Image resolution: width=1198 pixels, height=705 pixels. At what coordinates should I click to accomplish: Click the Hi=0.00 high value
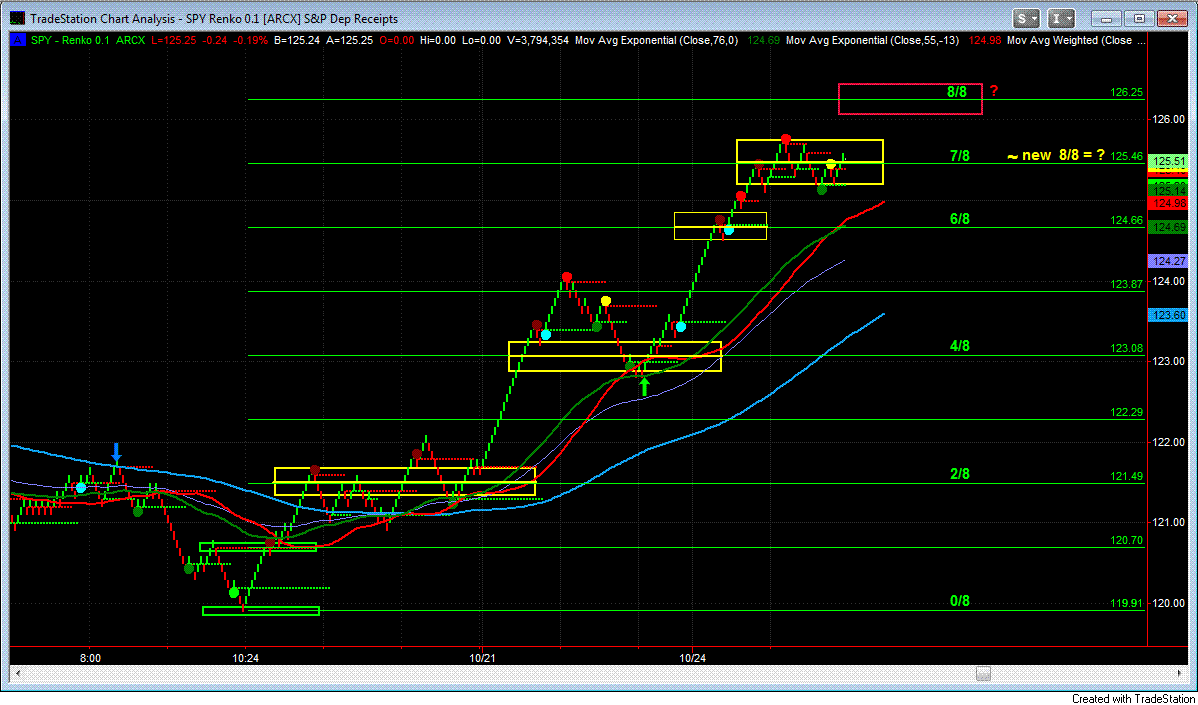439,40
